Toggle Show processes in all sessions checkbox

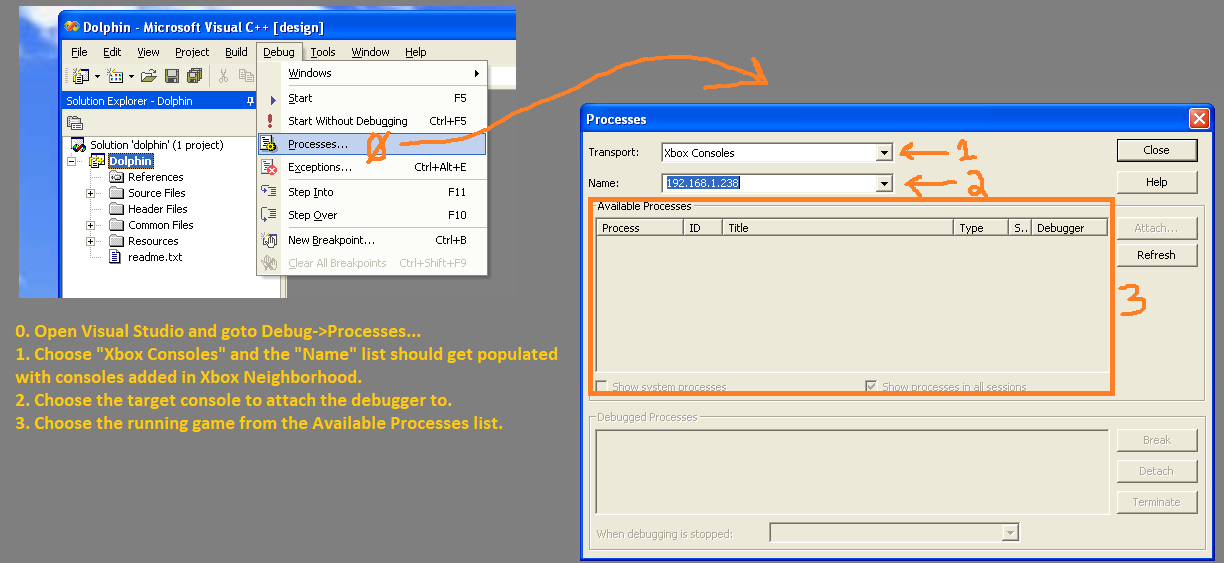pos(871,386)
